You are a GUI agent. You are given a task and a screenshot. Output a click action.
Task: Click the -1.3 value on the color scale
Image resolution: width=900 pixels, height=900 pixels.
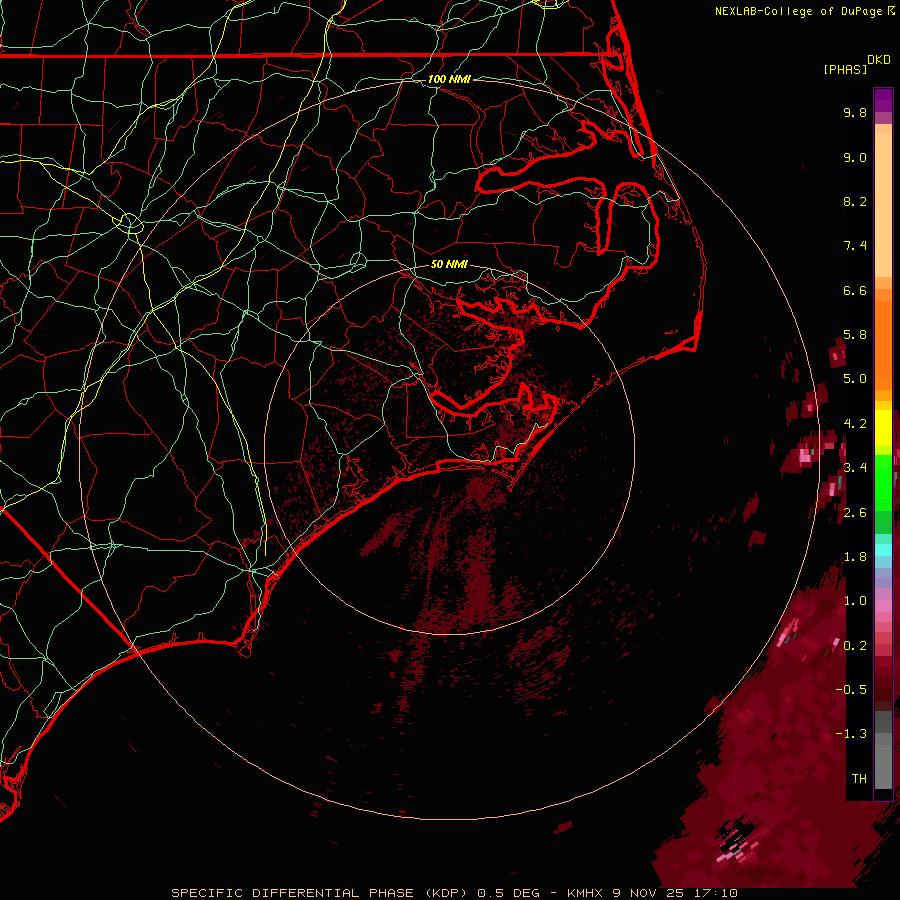pyautogui.click(x=851, y=734)
